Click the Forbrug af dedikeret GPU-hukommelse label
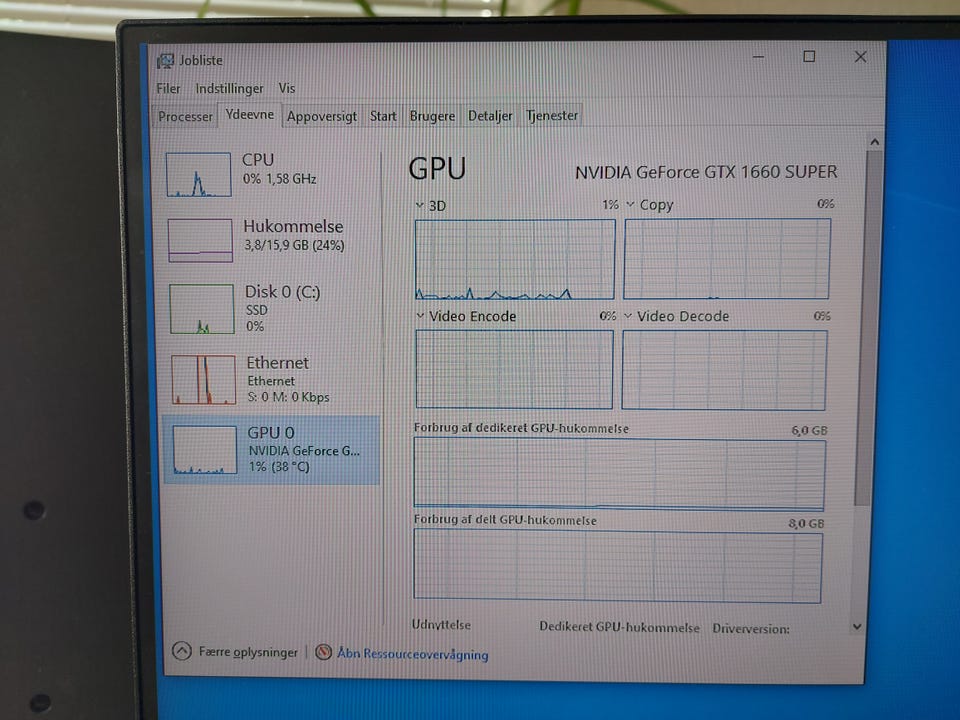The height and width of the screenshot is (720, 960). [521, 428]
